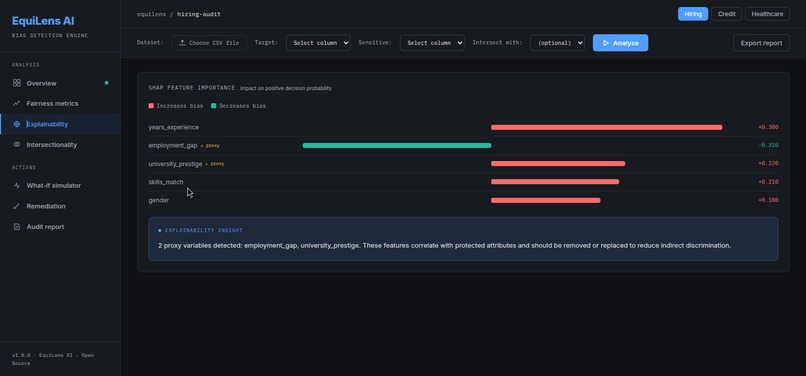Go to Intersectionality section

point(60,145)
